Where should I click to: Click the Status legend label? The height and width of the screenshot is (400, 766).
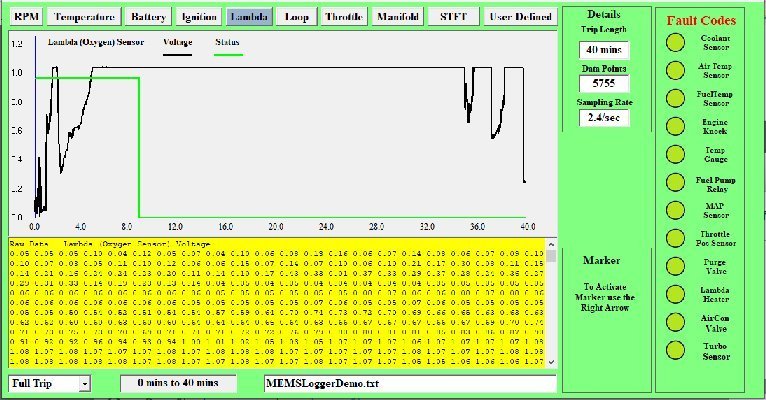227,42
